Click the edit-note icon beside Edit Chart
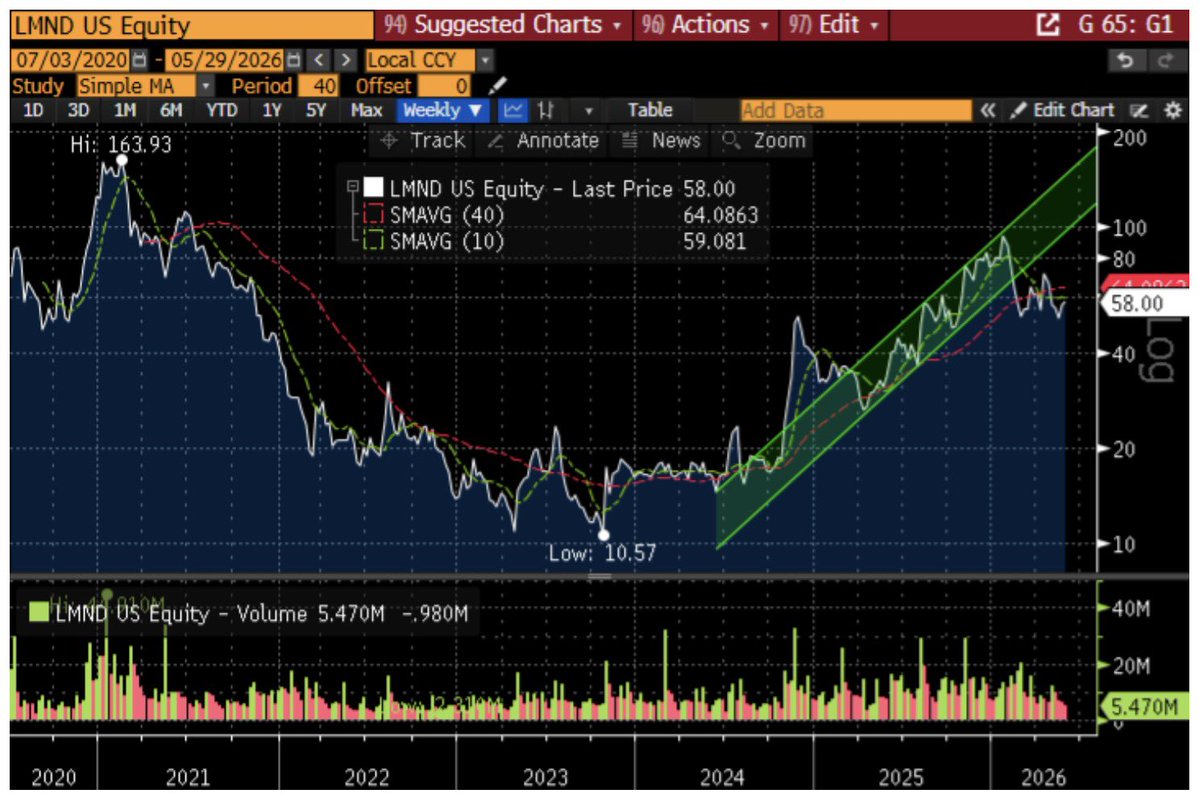 pos(1139,111)
